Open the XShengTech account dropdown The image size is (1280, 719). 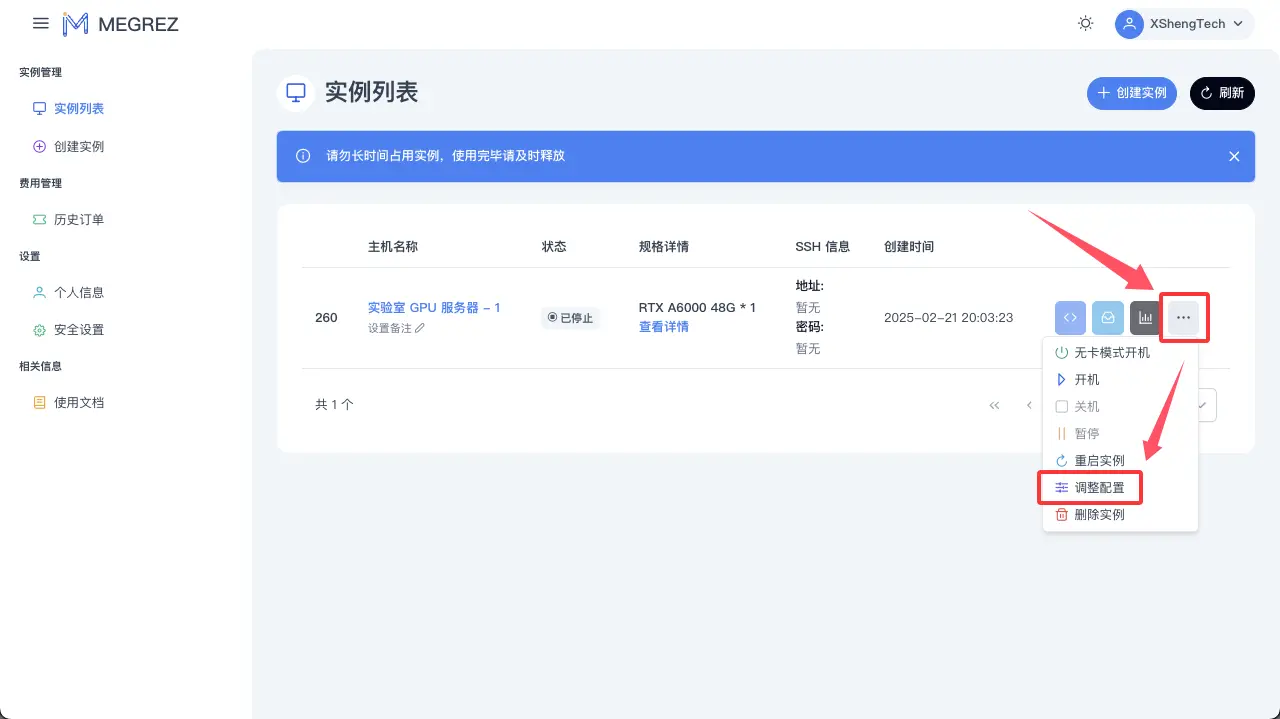[1183, 23]
